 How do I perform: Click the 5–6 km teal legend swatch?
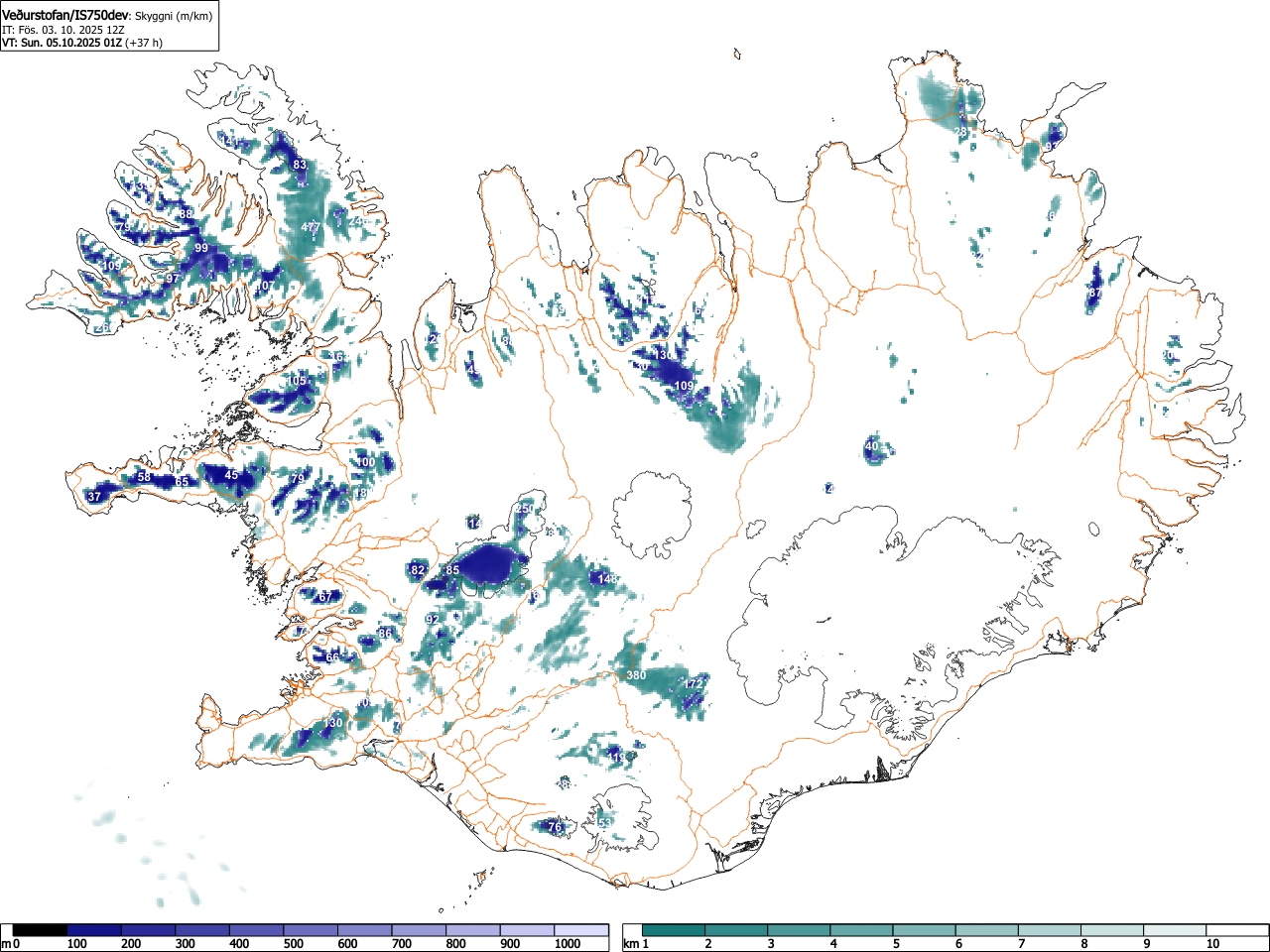[925, 930]
